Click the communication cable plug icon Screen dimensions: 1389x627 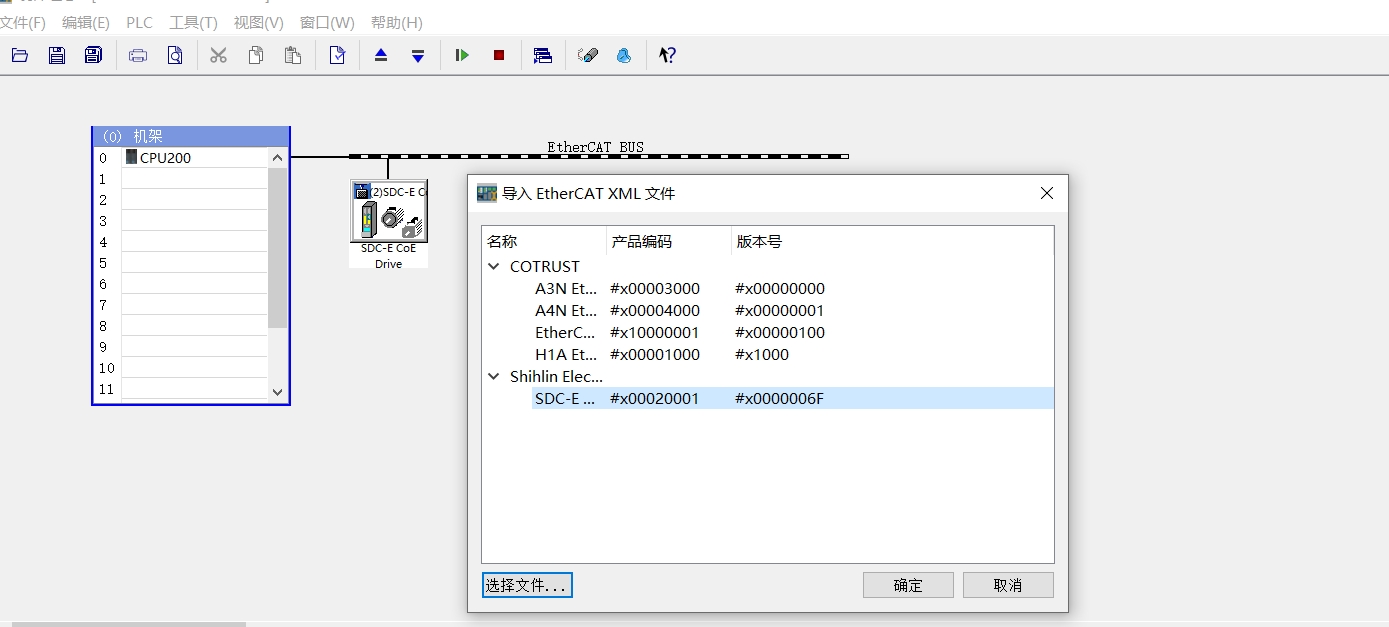588,55
